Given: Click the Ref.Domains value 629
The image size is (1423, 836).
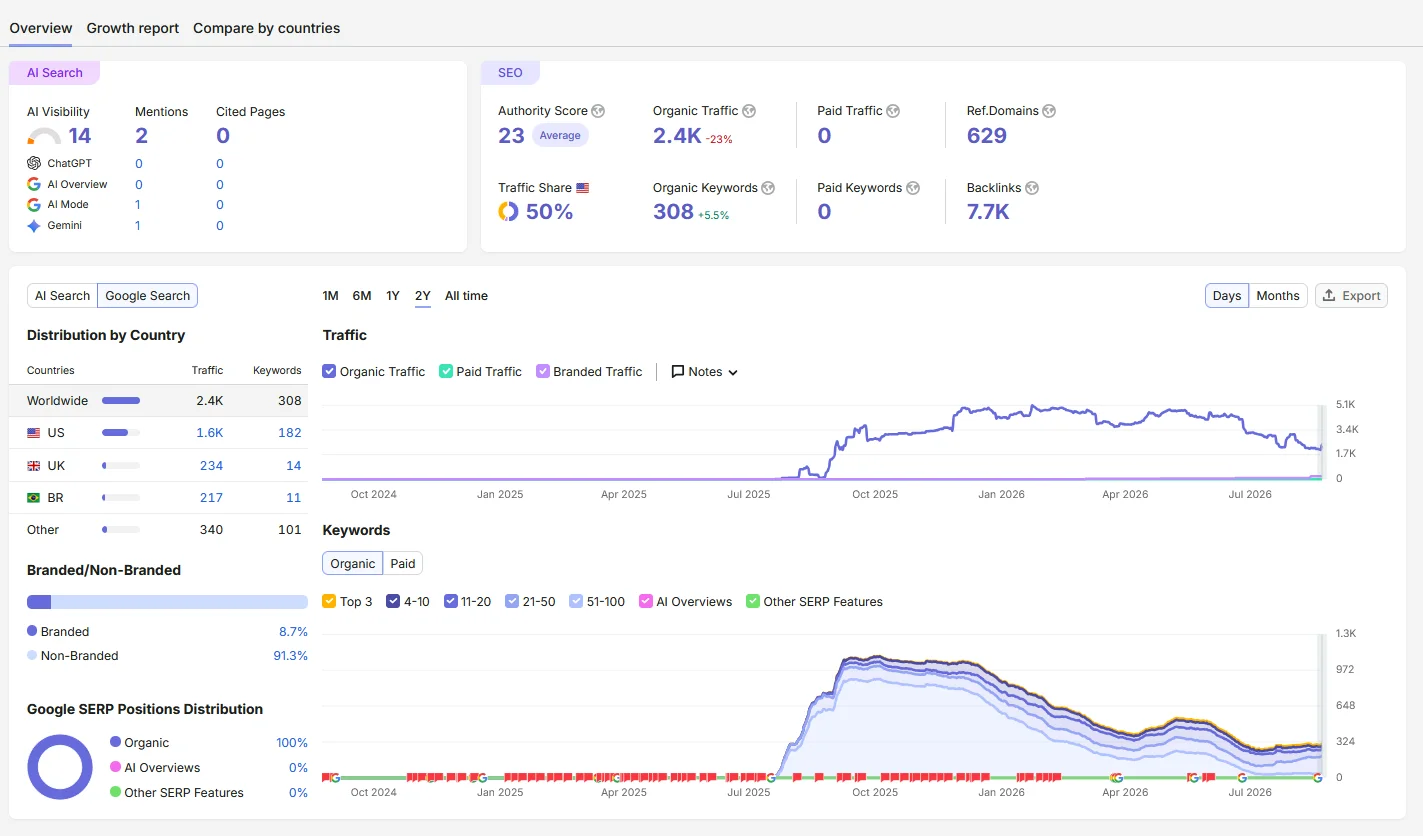Looking at the screenshot, I should click(x=987, y=136).
